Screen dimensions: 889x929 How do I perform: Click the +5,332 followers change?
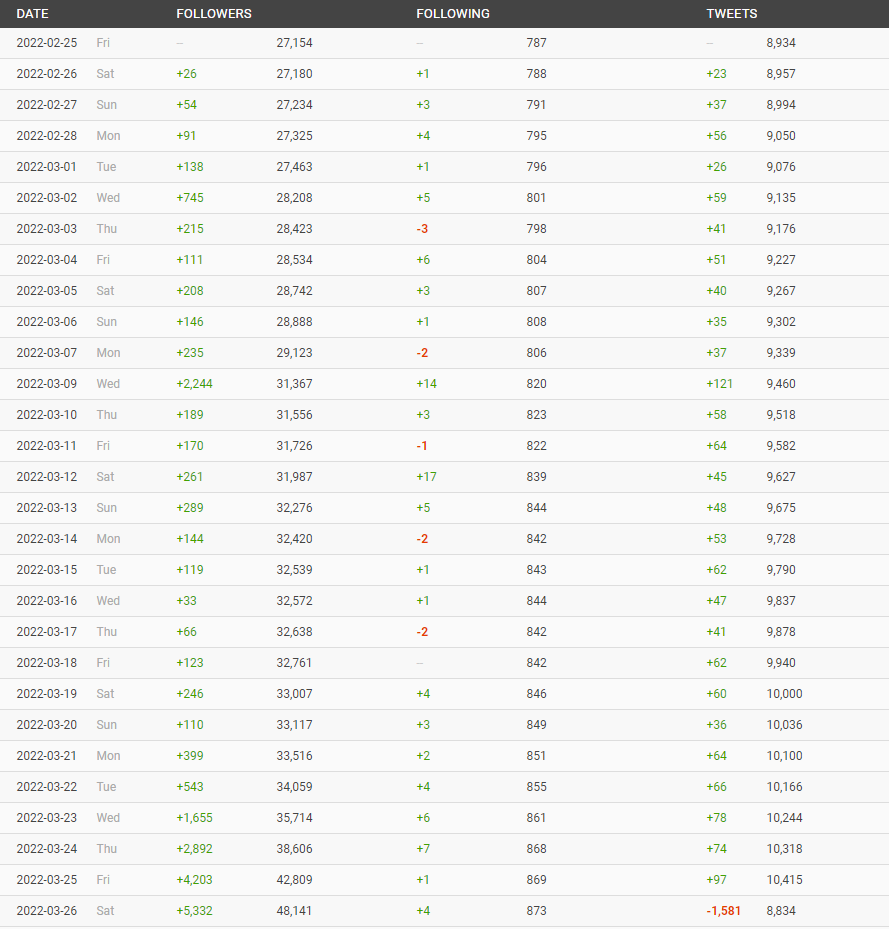click(194, 911)
